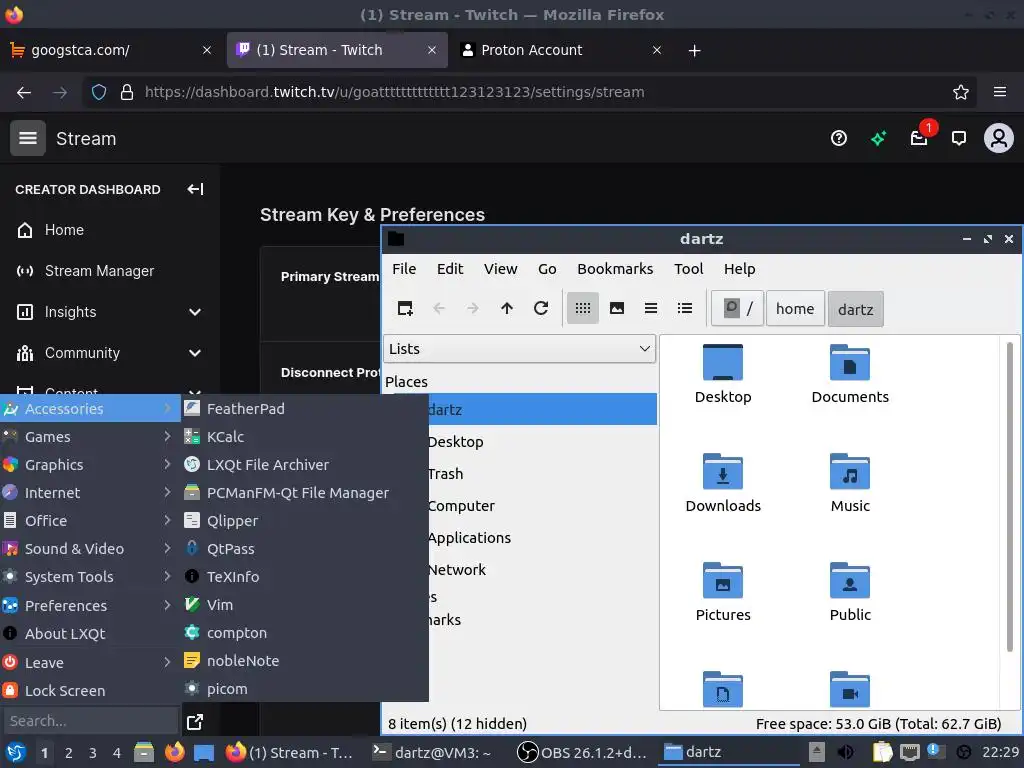The image size is (1024, 768).
Task: Go up to the parent folder in file manager
Action: 507,308
